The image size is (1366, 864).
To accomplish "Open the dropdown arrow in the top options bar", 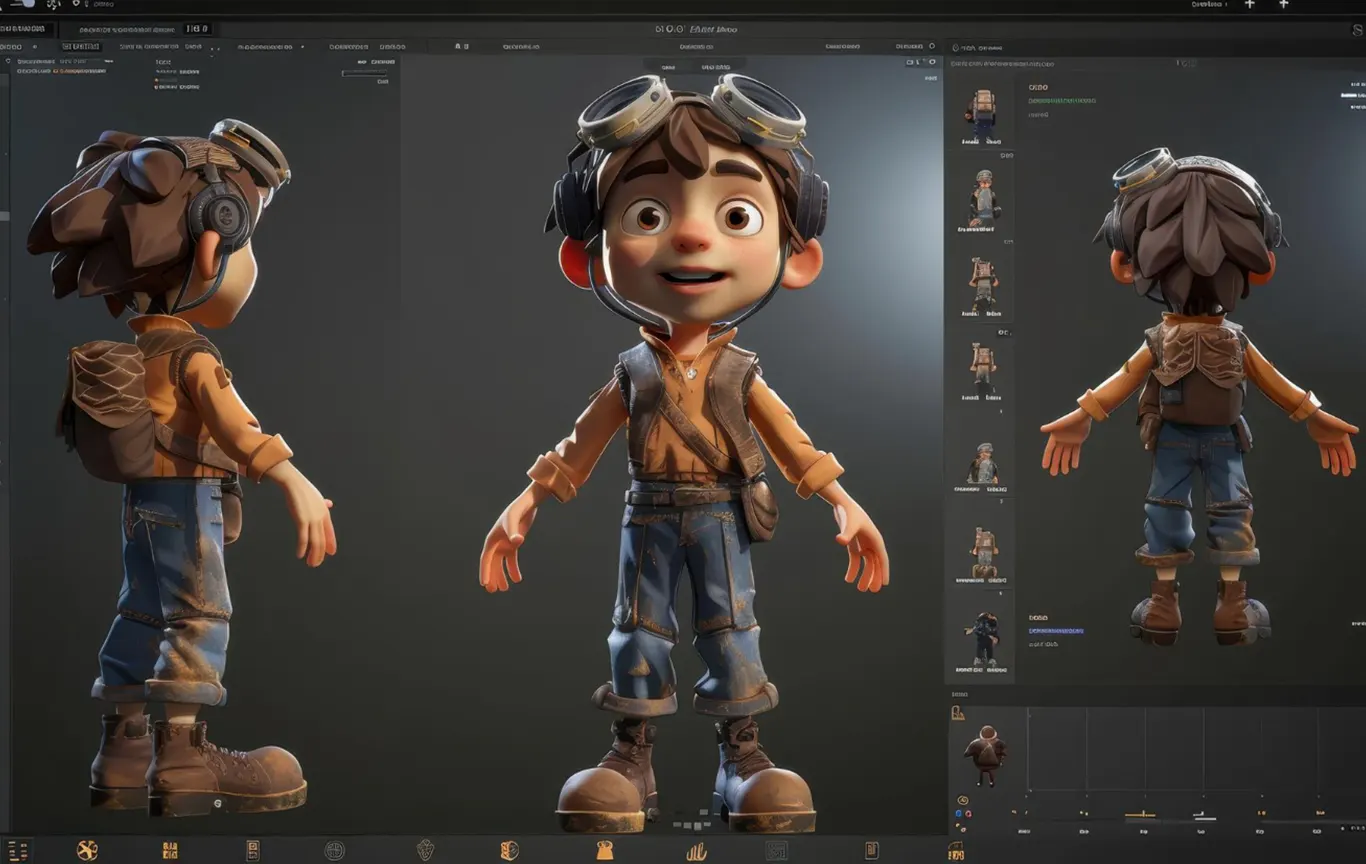I will pos(303,47).
